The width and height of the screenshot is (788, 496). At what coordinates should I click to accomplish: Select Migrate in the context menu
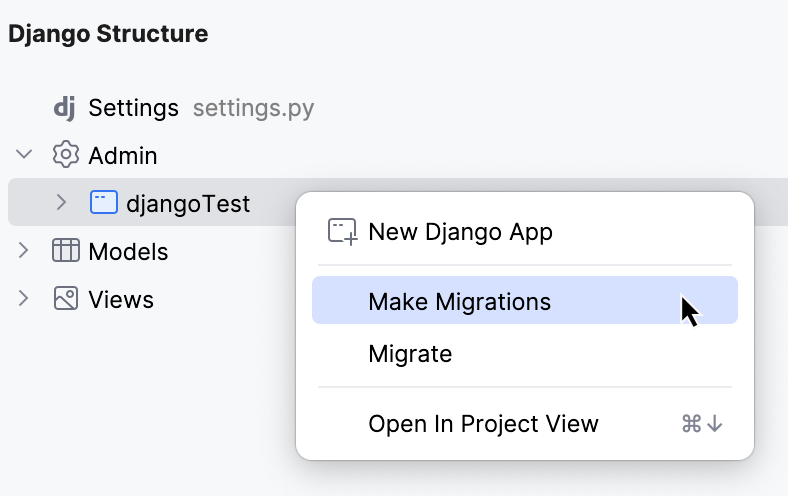point(410,353)
